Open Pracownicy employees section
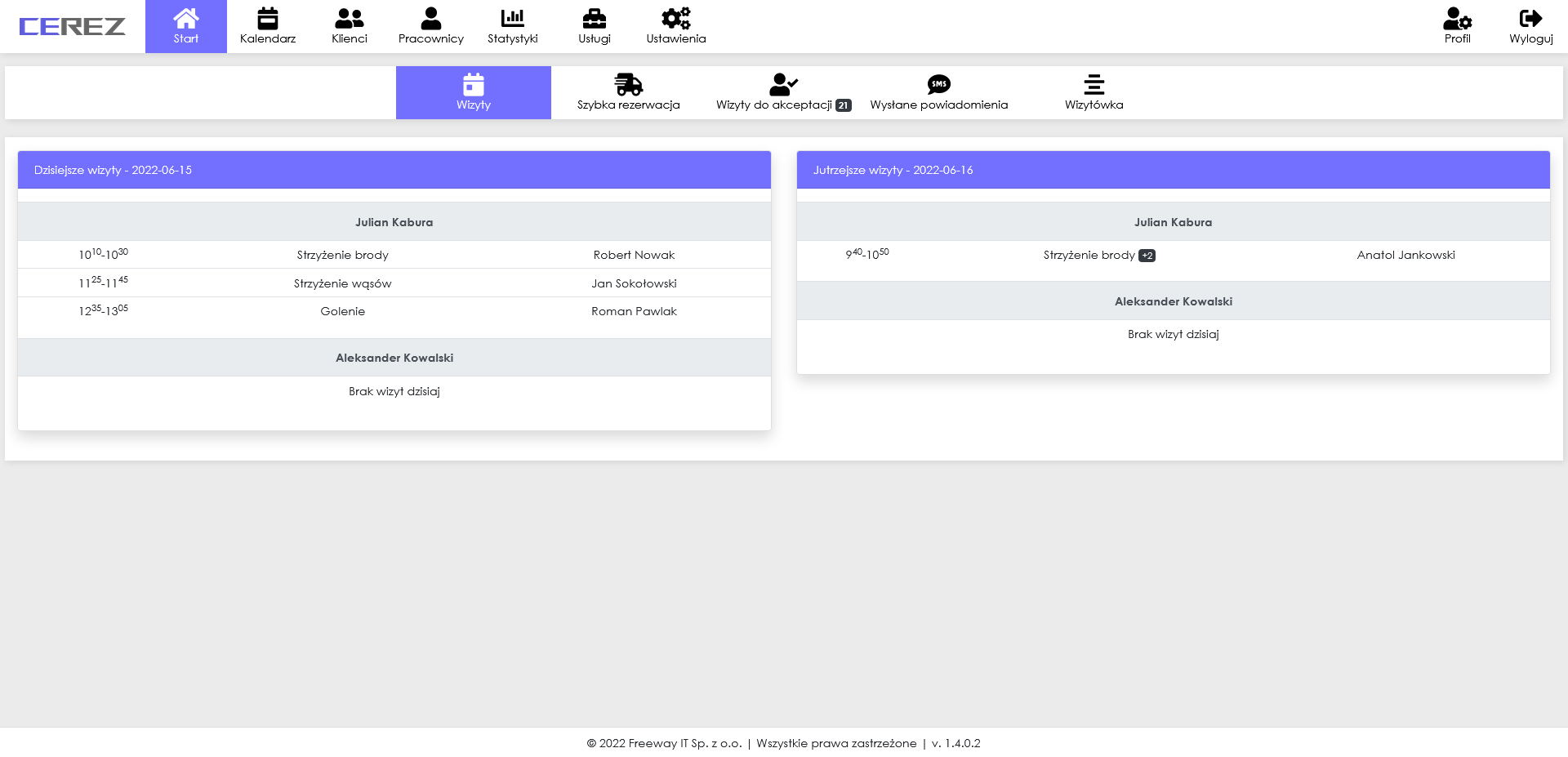 click(x=430, y=26)
